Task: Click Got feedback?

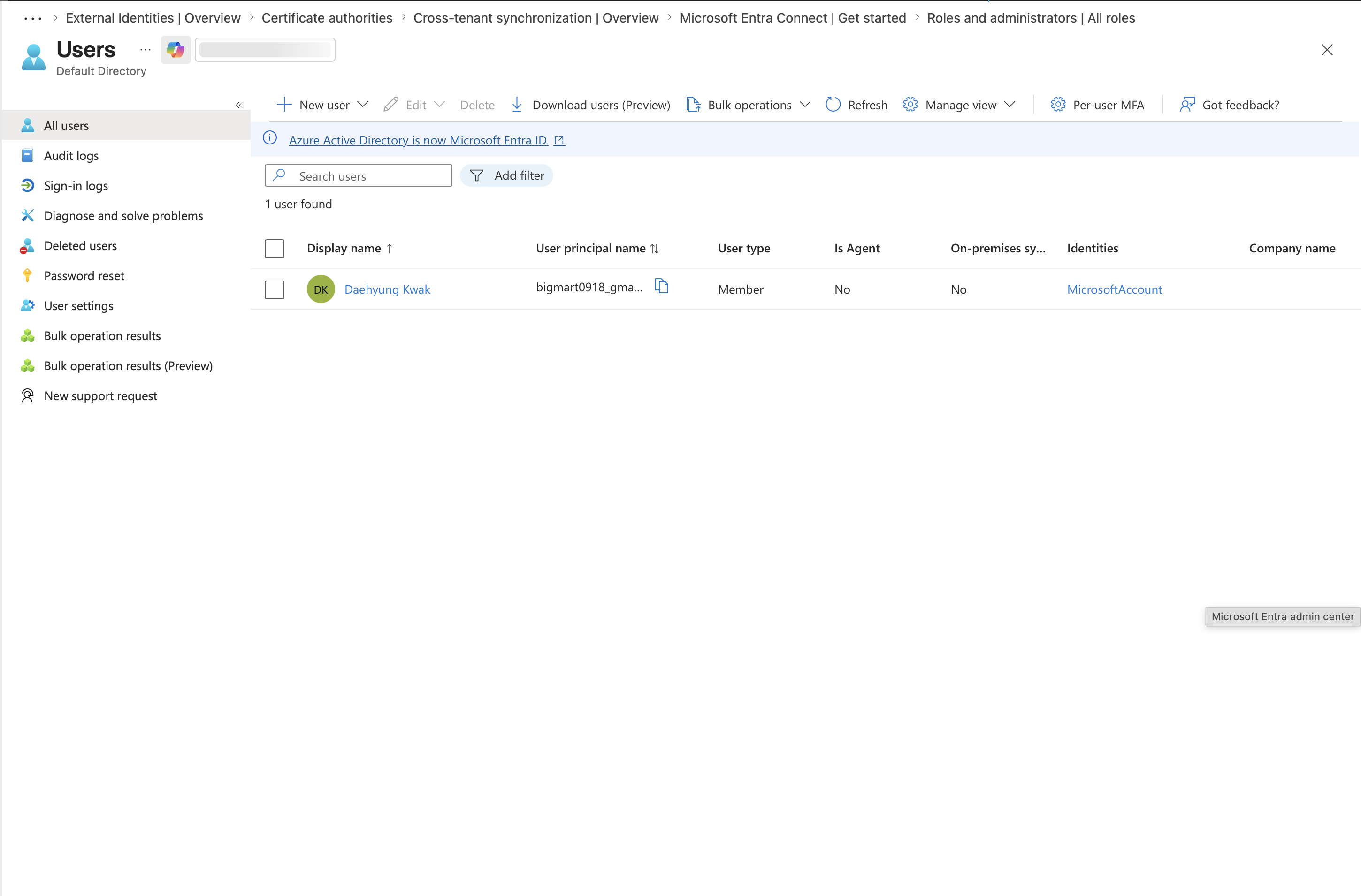Action: (1230, 105)
